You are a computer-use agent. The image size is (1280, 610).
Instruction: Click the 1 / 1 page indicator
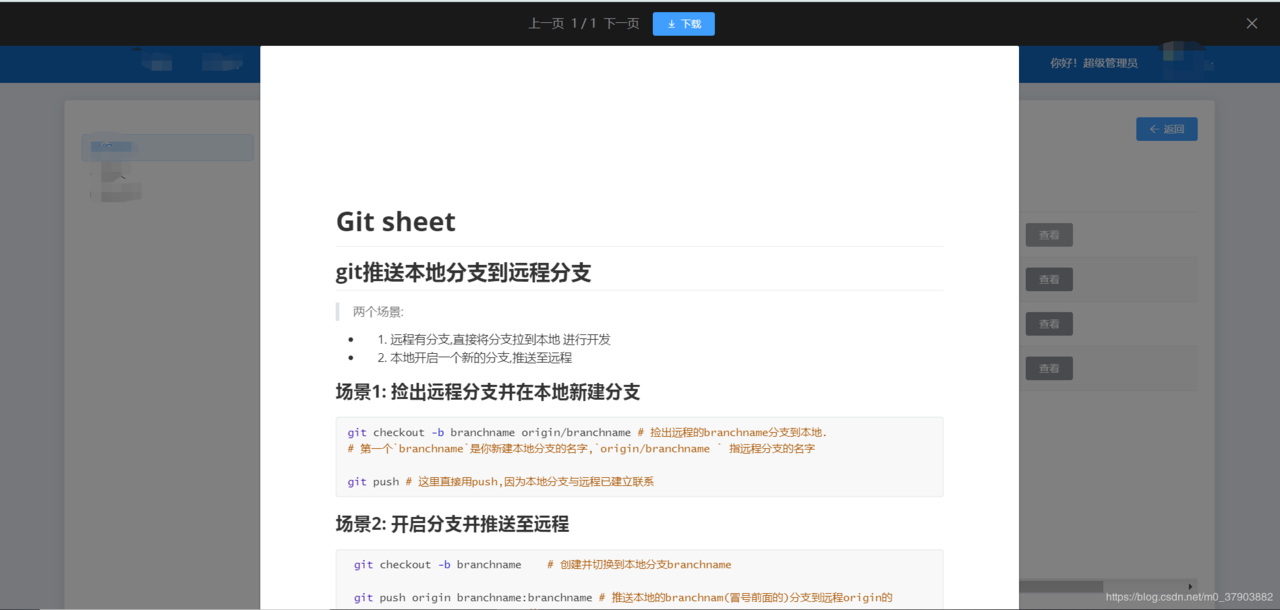click(x=584, y=24)
